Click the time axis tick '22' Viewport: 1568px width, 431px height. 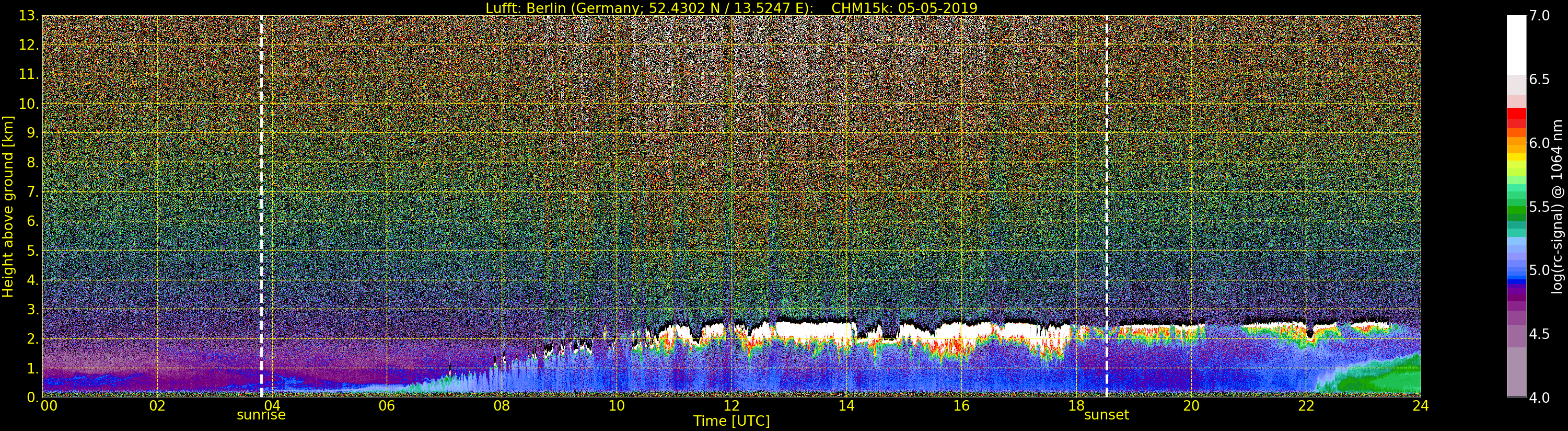[1306, 405]
